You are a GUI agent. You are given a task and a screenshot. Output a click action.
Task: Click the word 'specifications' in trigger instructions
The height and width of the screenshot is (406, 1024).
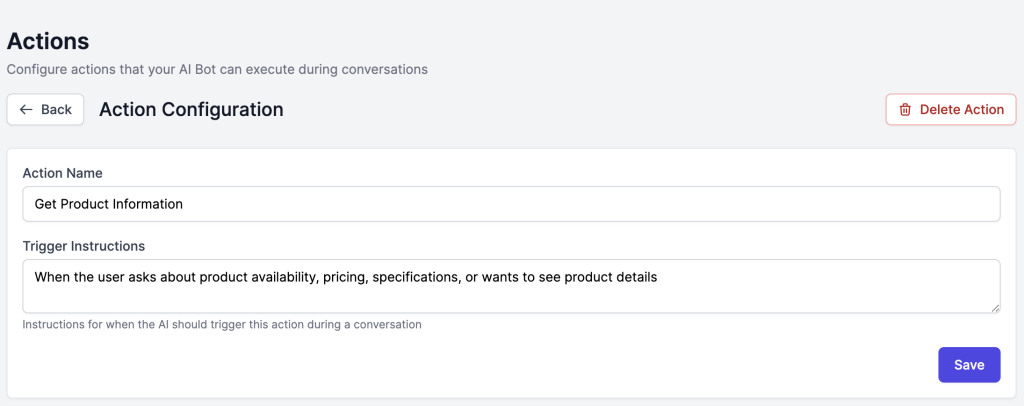416,277
